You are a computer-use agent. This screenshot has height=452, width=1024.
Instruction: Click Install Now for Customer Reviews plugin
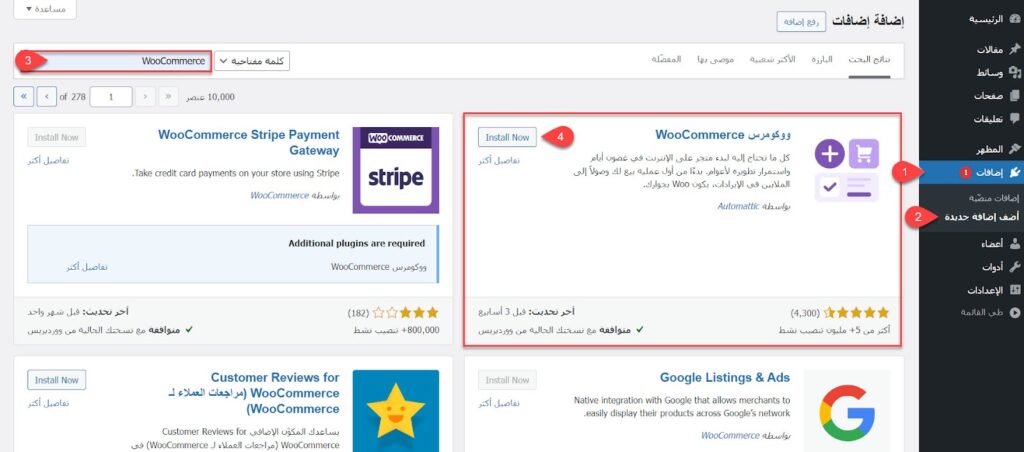click(57, 380)
